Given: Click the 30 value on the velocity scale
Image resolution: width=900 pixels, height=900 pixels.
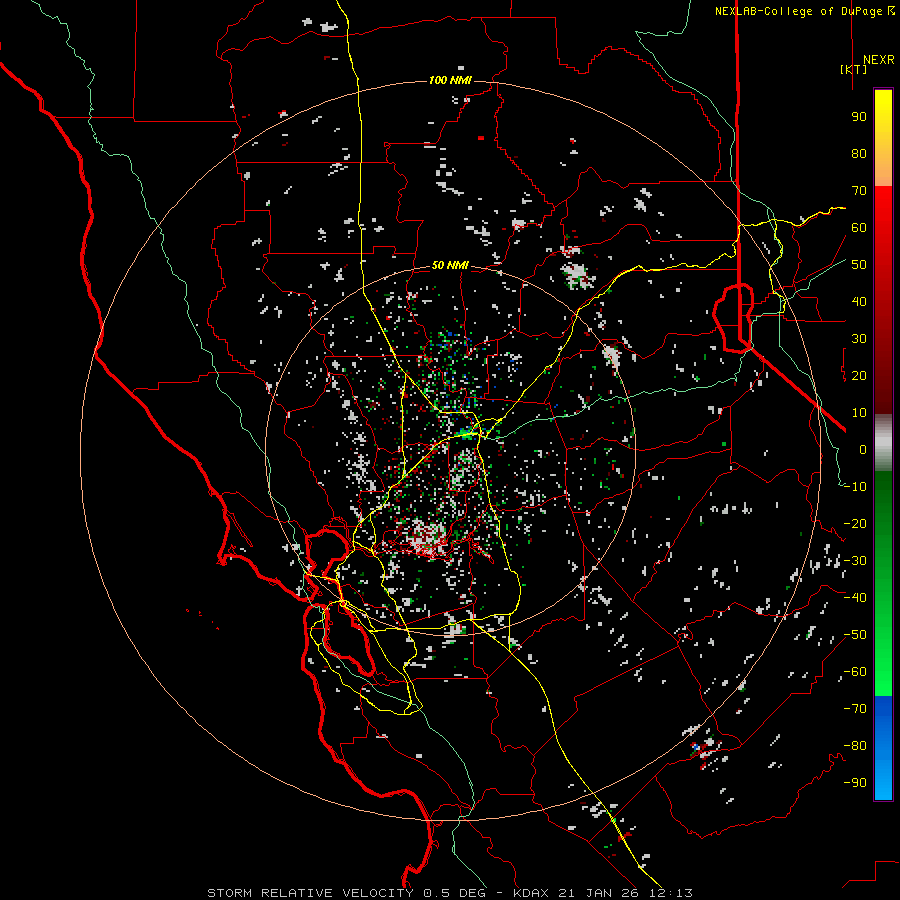Looking at the screenshot, I should (859, 339).
